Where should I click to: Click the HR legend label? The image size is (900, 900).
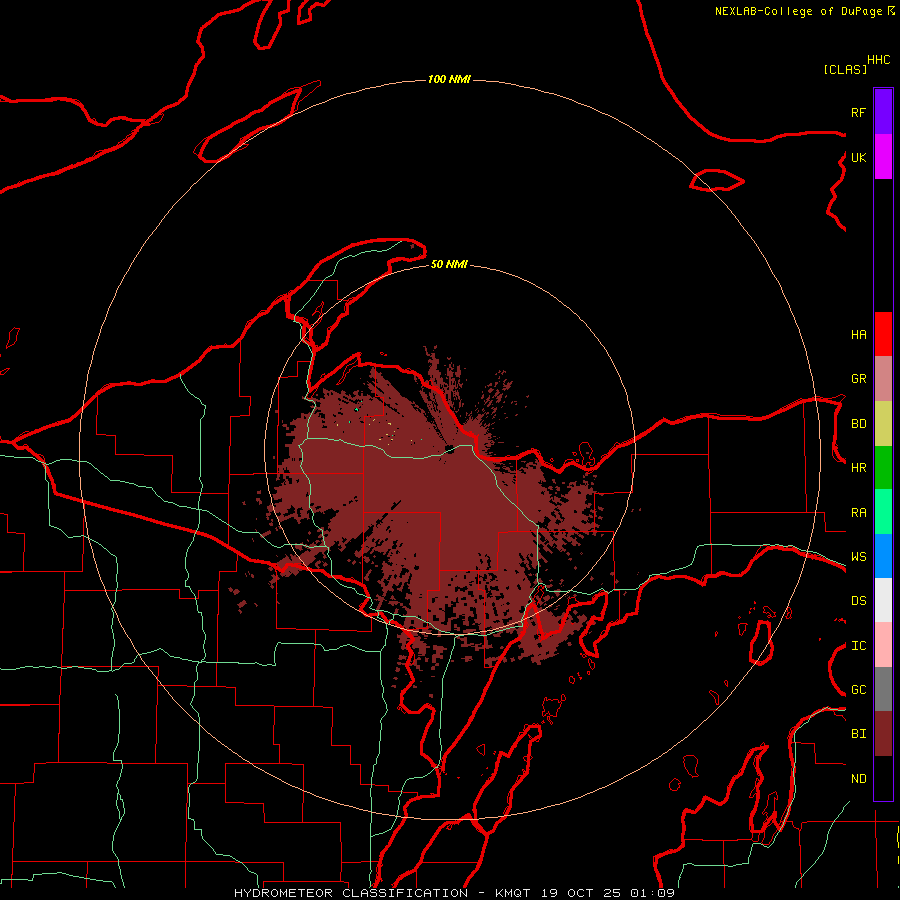click(858, 468)
